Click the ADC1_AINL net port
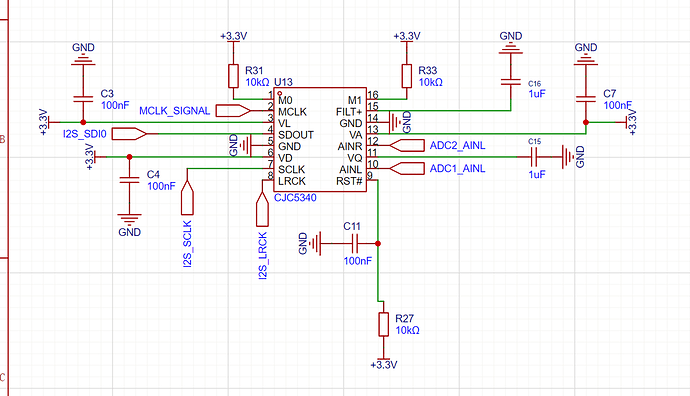The width and height of the screenshot is (690, 396). [407, 169]
